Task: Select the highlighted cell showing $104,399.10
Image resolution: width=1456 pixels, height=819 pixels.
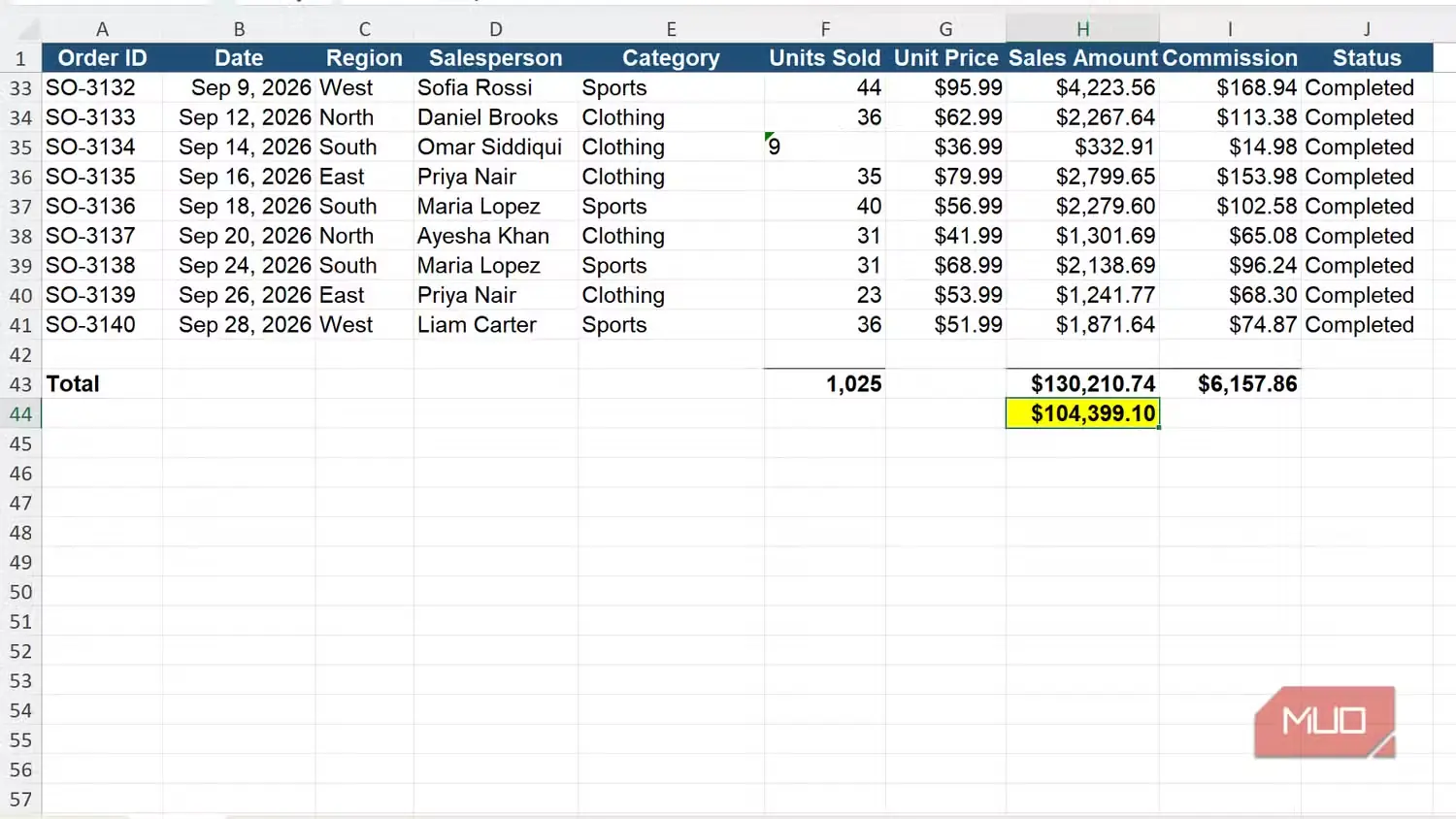Action: click(x=1082, y=413)
